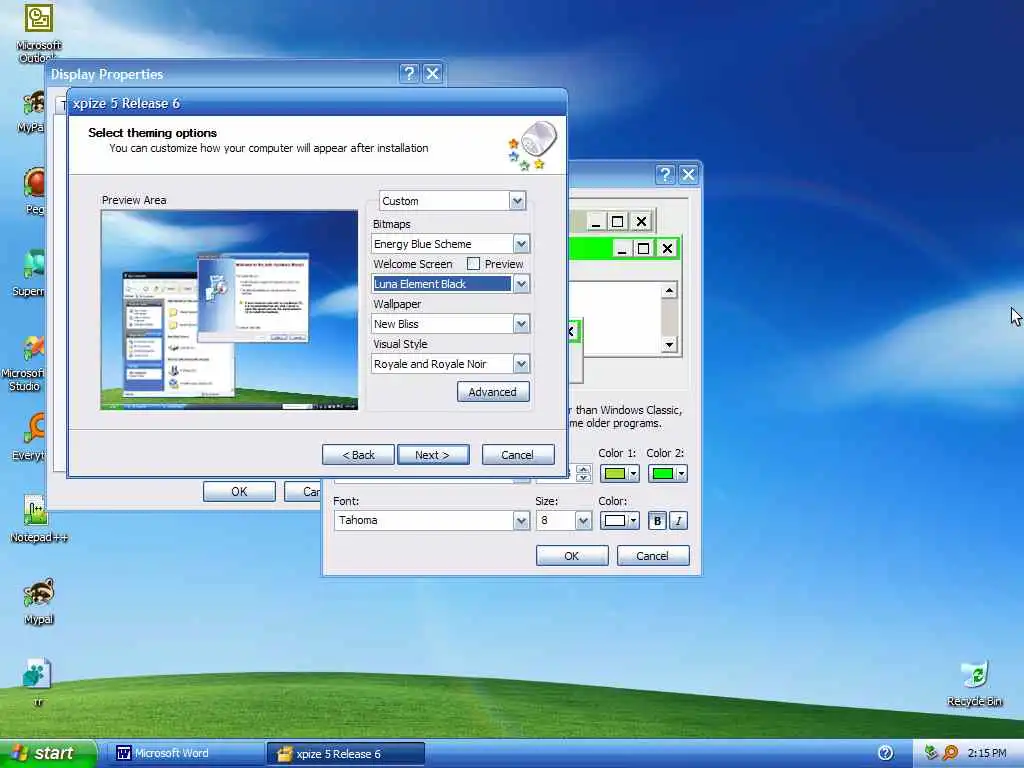Click the magnifier tray icon

pyautogui.click(x=951, y=753)
